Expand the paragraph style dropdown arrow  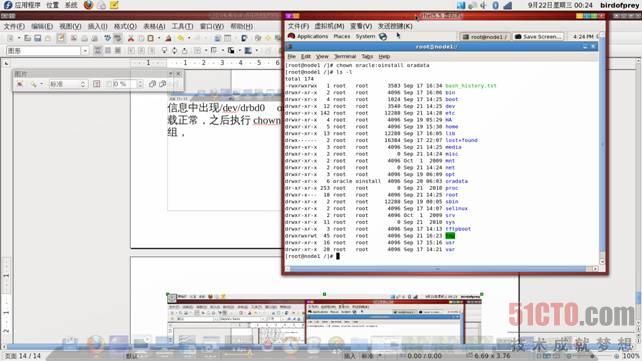(x=85, y=51)
